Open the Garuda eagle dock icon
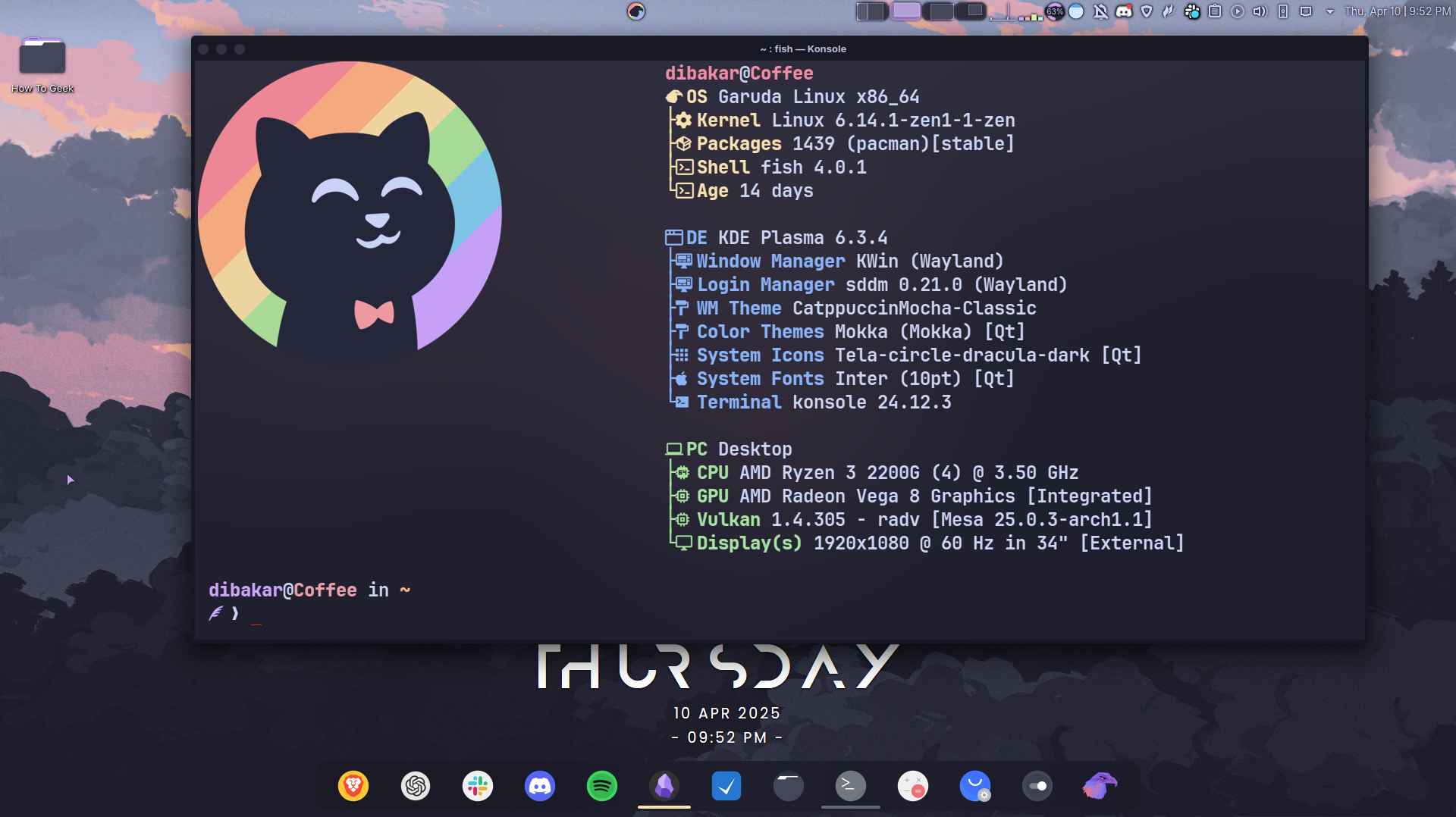Viewport: 1456px width, 817px height. tap(1100, 786)
